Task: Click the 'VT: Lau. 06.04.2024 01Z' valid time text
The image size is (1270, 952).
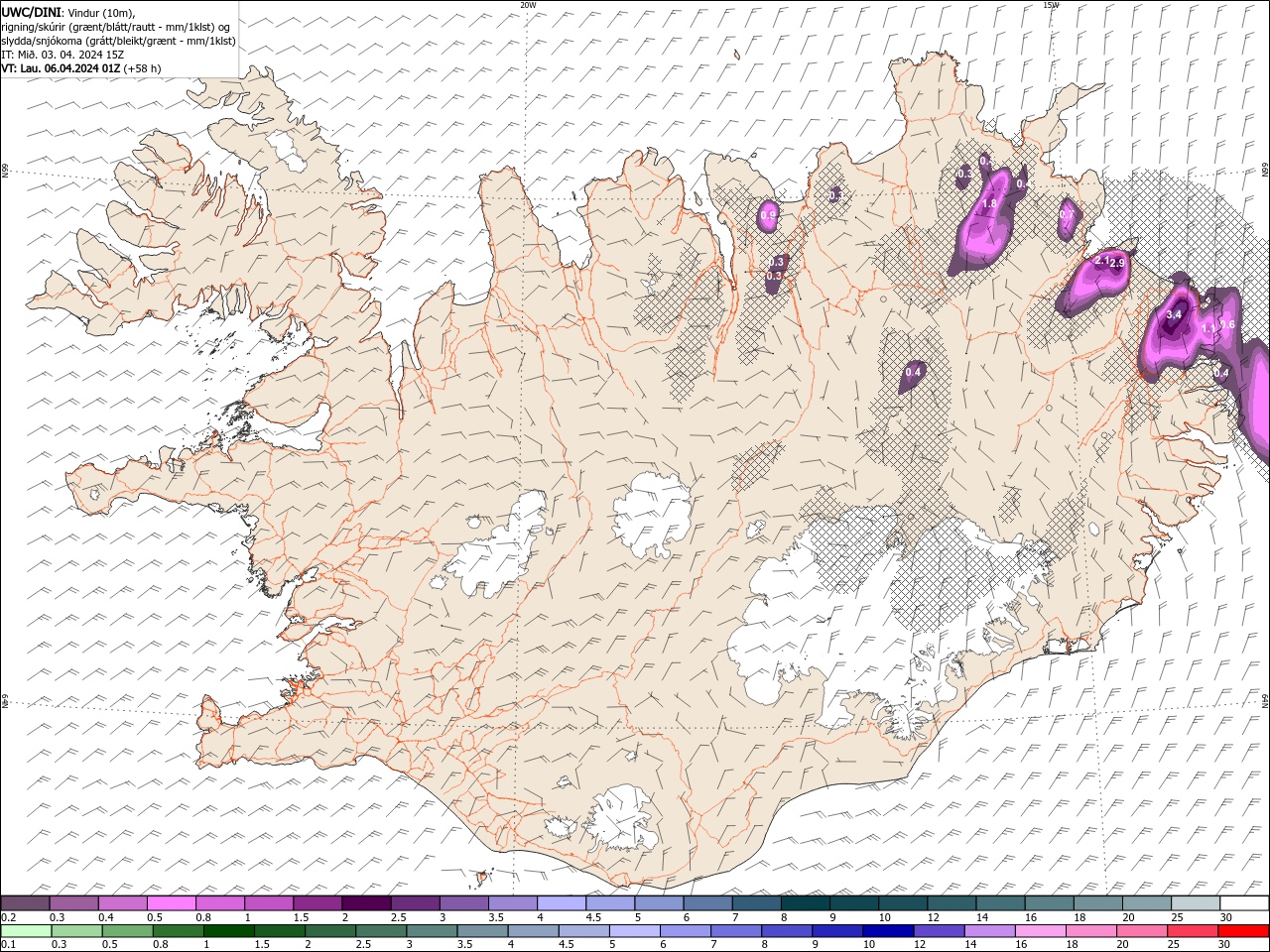Action: [x=60, y=68]
